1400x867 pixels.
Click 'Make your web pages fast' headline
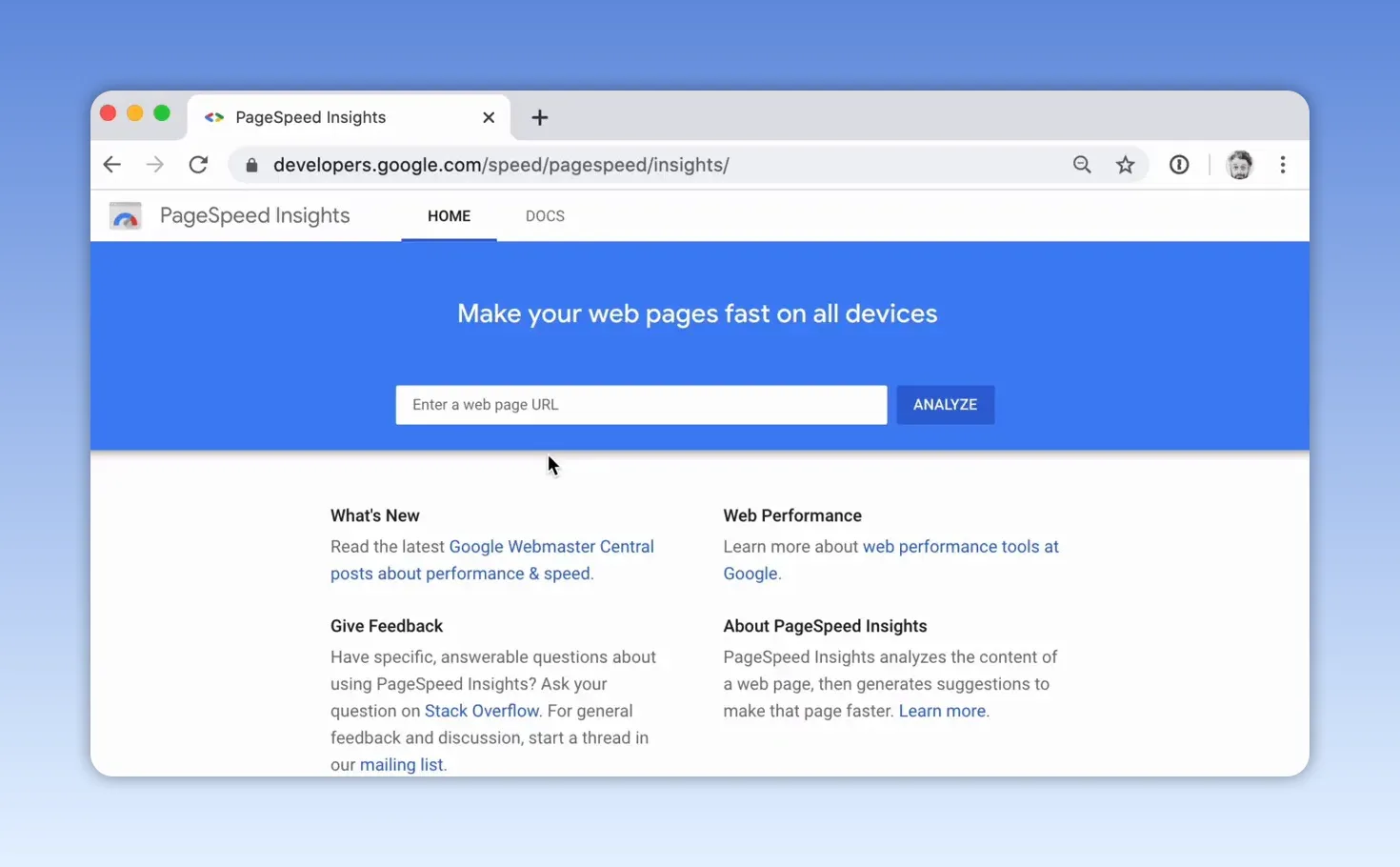[x=697, y=313]
